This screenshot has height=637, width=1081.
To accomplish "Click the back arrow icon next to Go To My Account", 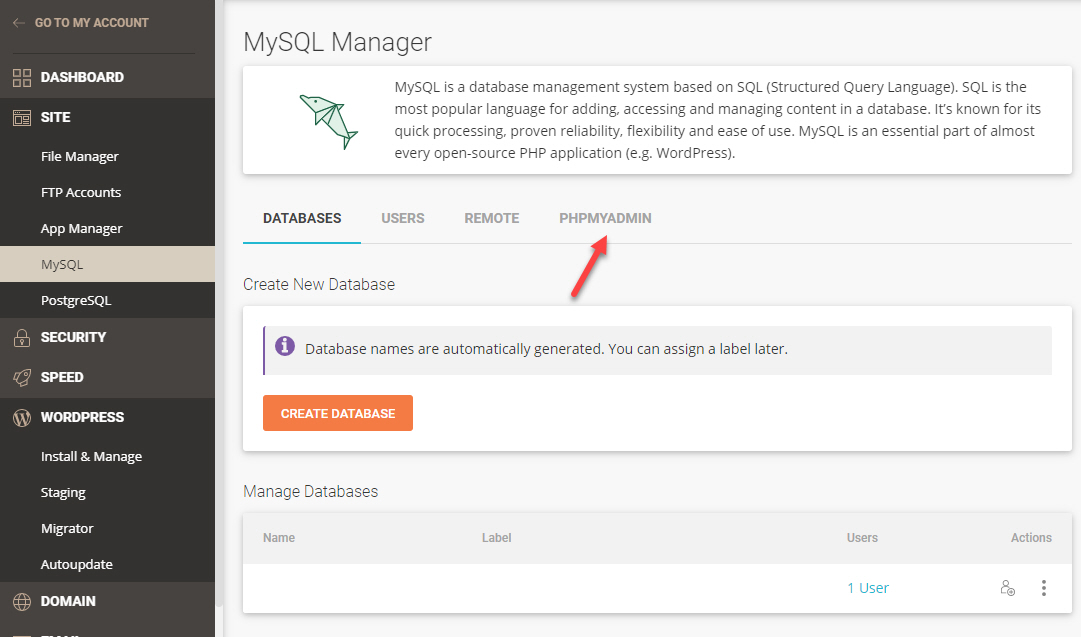I will point(19,23).
